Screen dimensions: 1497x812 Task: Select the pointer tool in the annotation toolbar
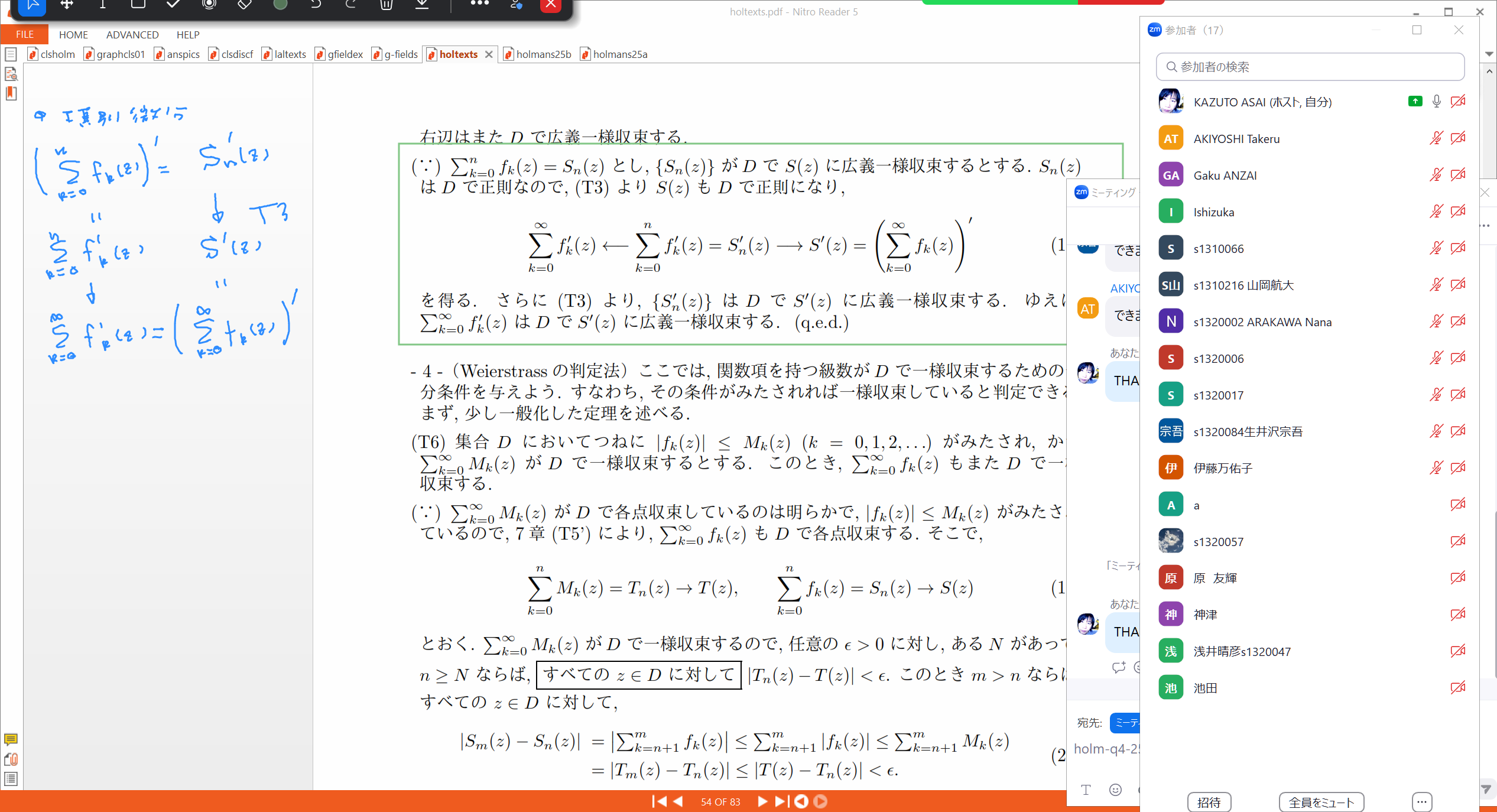coord(31,5)
